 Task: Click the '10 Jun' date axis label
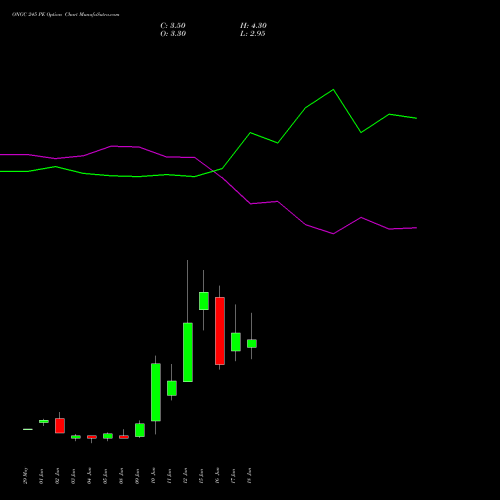154,476
